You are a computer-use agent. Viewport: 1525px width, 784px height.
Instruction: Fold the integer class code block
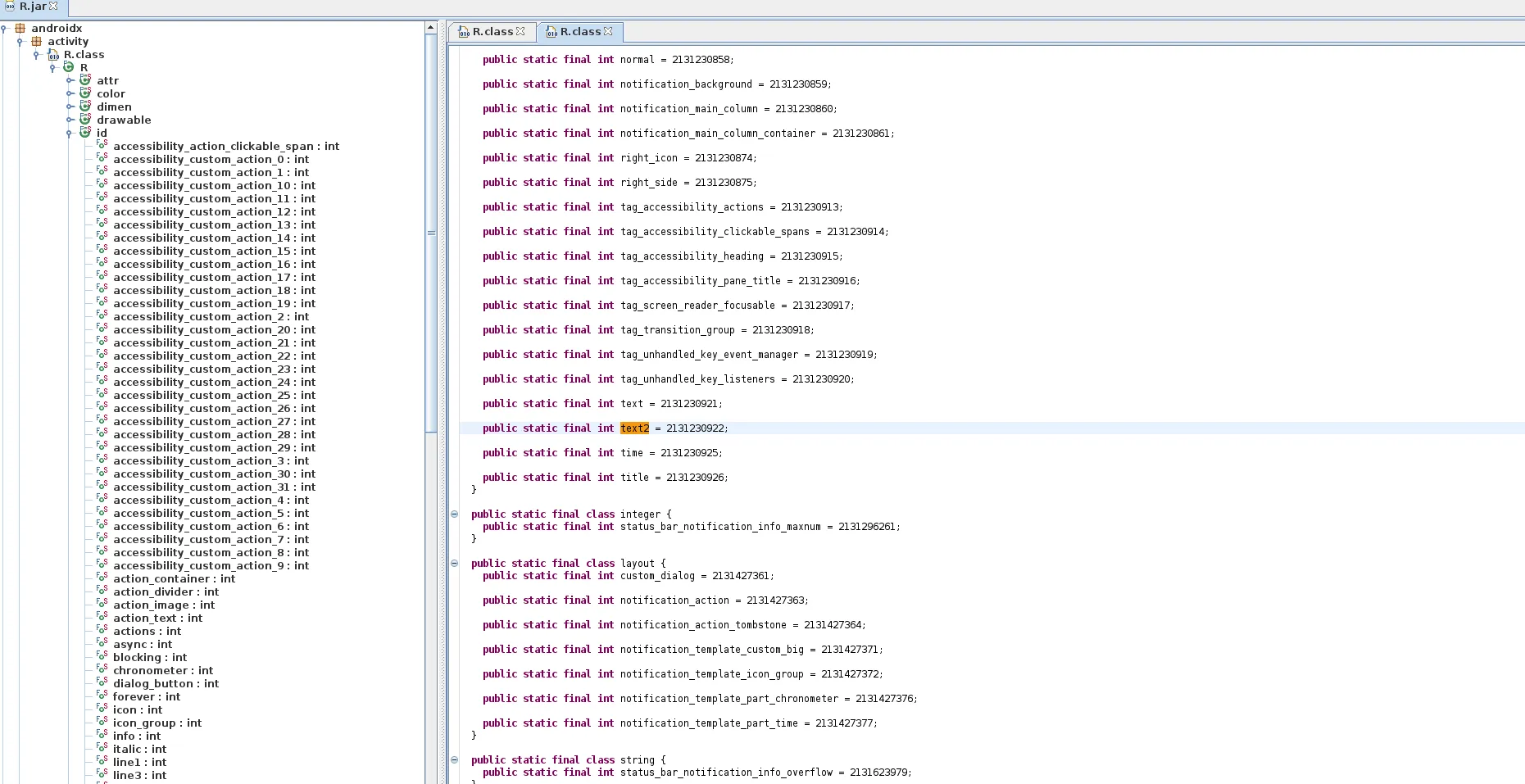[x=454, y=514]
